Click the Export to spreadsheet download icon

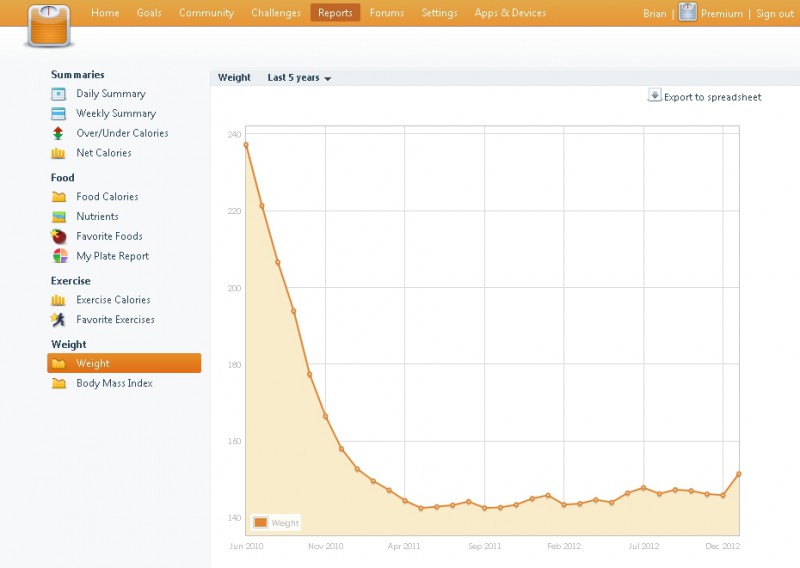tap(655, 96)
